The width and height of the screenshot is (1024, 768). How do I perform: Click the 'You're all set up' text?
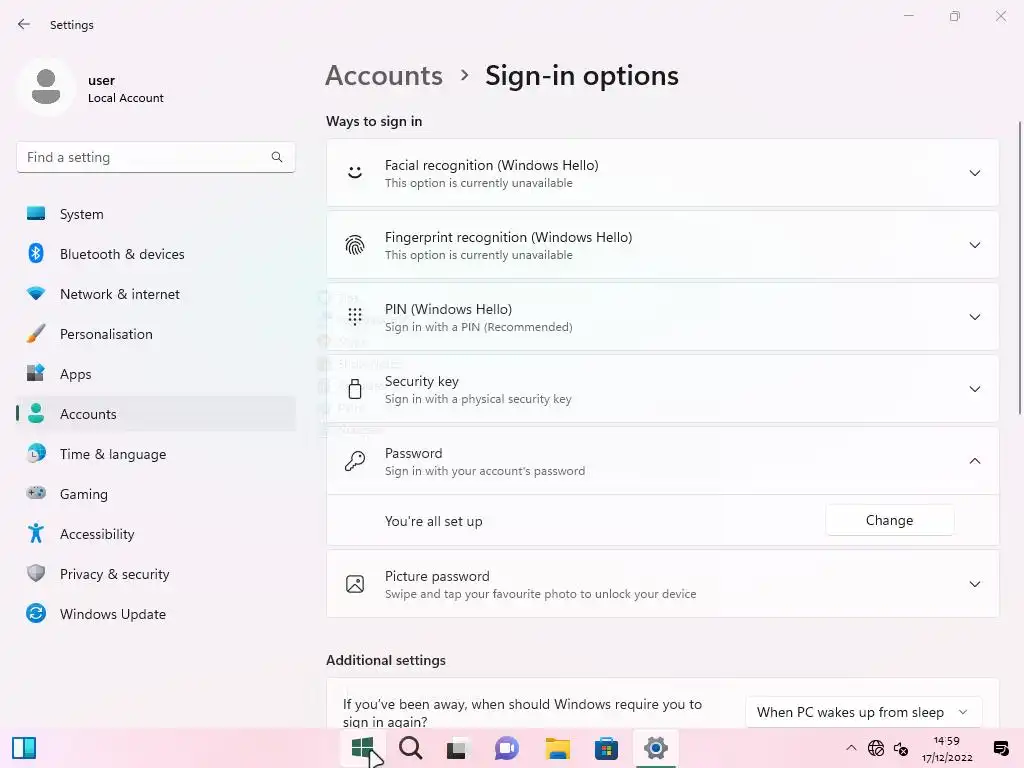(x=433, y=521)
